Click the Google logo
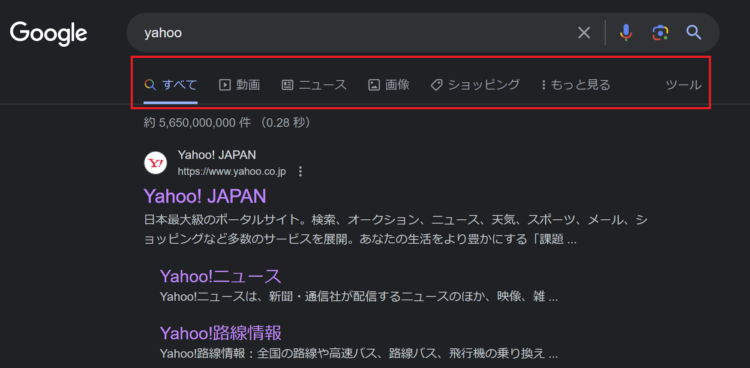 tap(48, 33)
